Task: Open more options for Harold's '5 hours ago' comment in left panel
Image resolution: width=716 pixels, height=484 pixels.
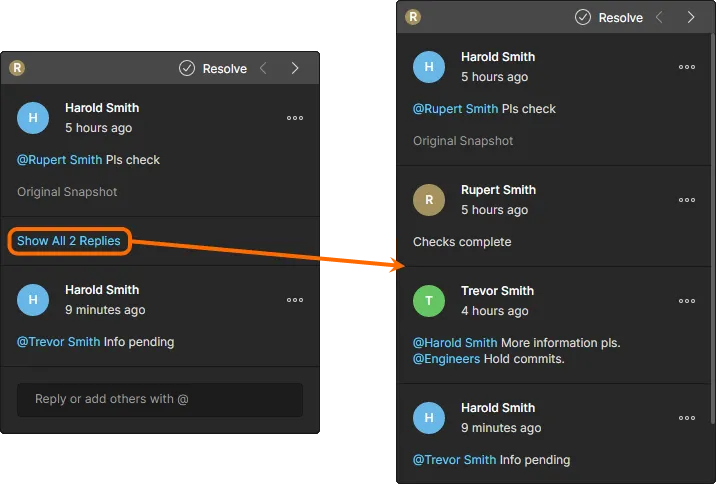Action: (x=295, y=118)
